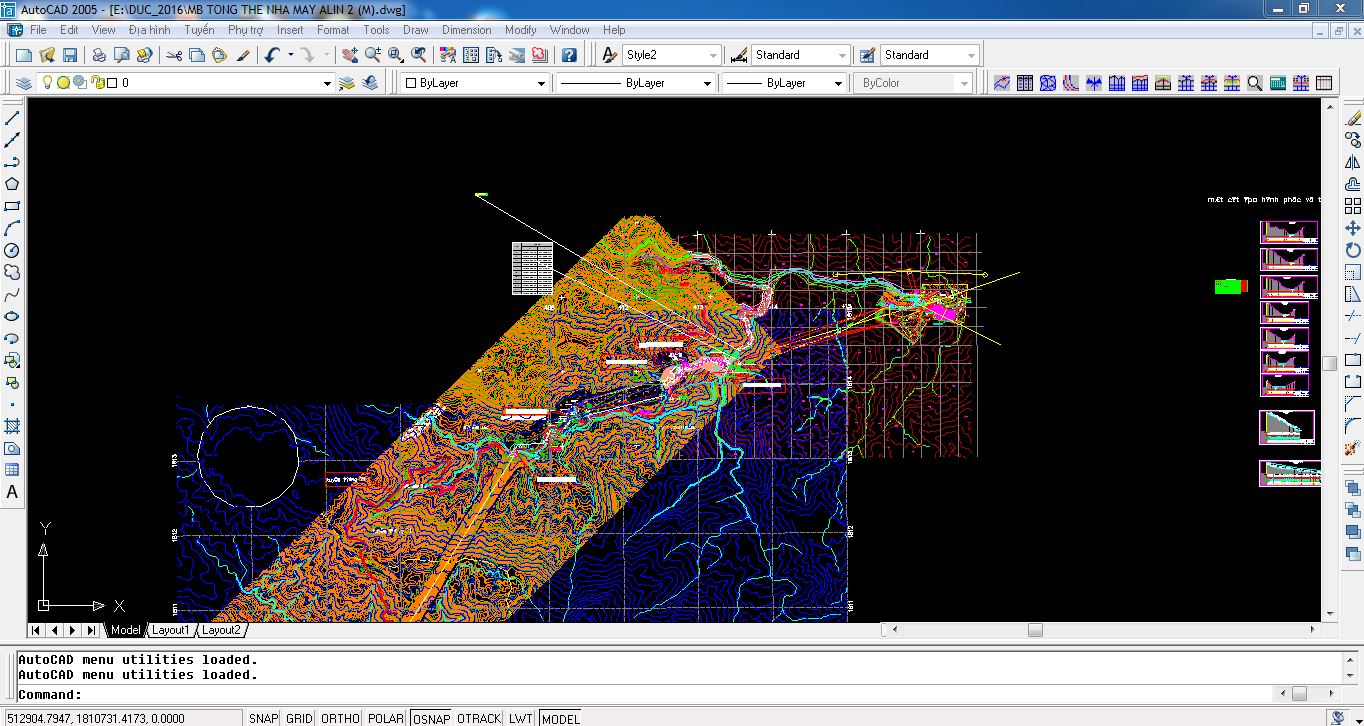Open Layer Properties Manager icon

[x=25, y=83]
